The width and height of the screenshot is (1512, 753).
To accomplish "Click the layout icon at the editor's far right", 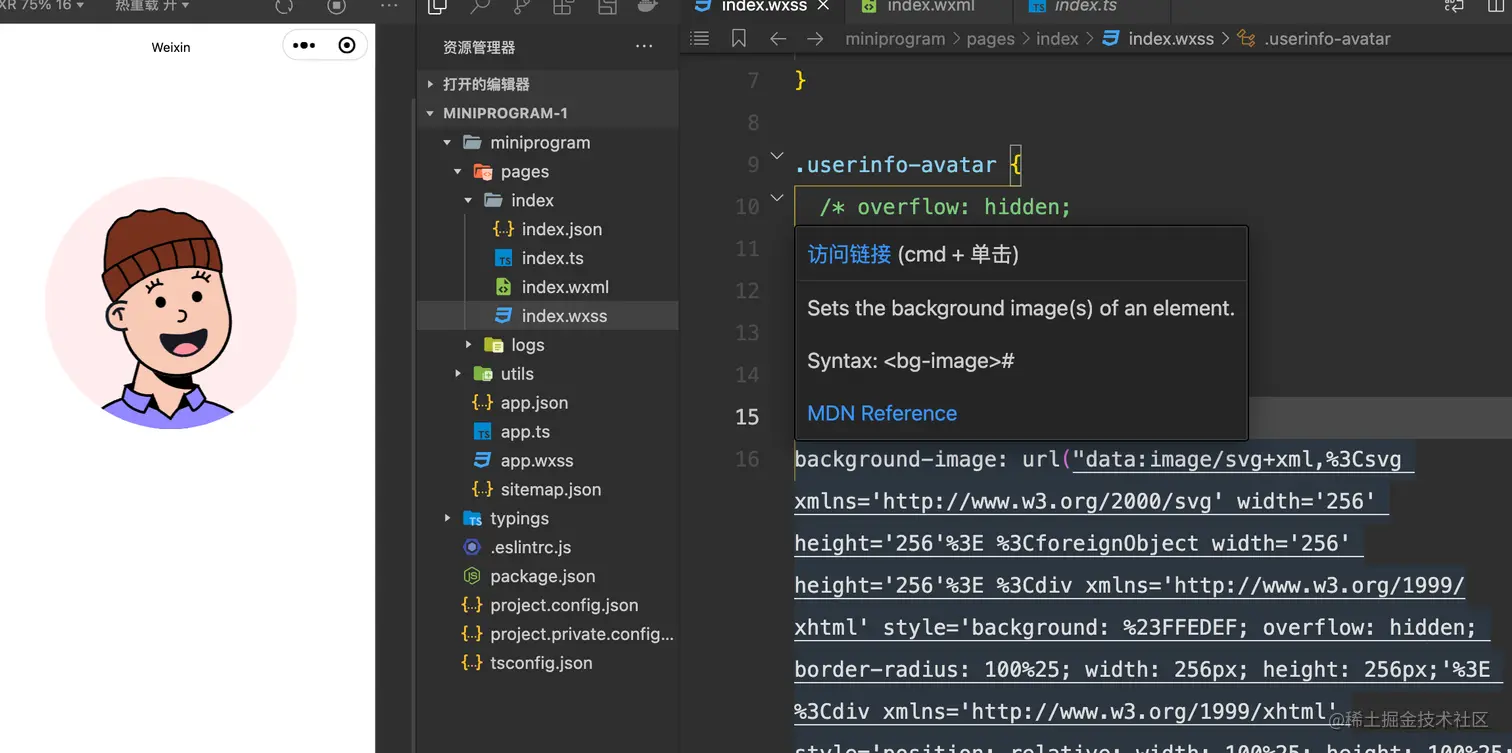I will (x=1496, y=6).
